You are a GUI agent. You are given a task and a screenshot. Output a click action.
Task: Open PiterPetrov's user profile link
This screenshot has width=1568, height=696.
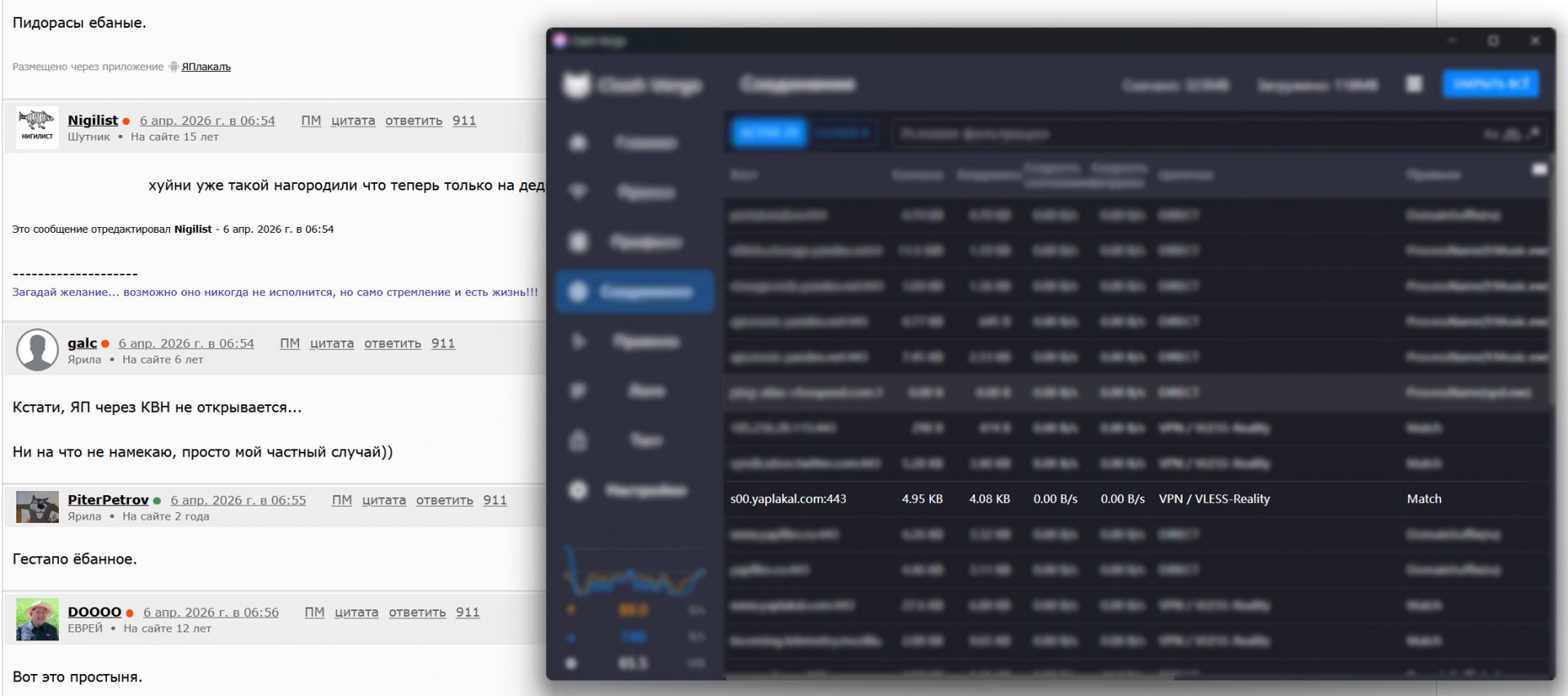[x=109, y=501]
